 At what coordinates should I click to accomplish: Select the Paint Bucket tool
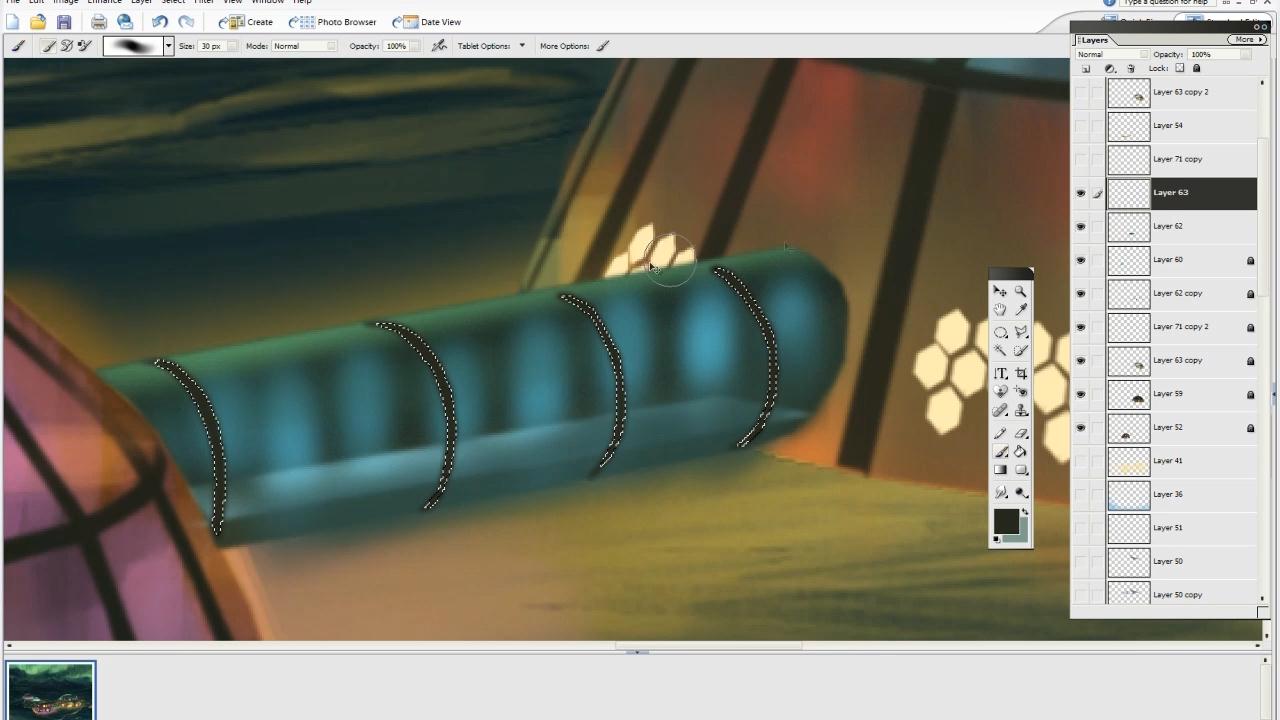click(x=1020, y=452)
